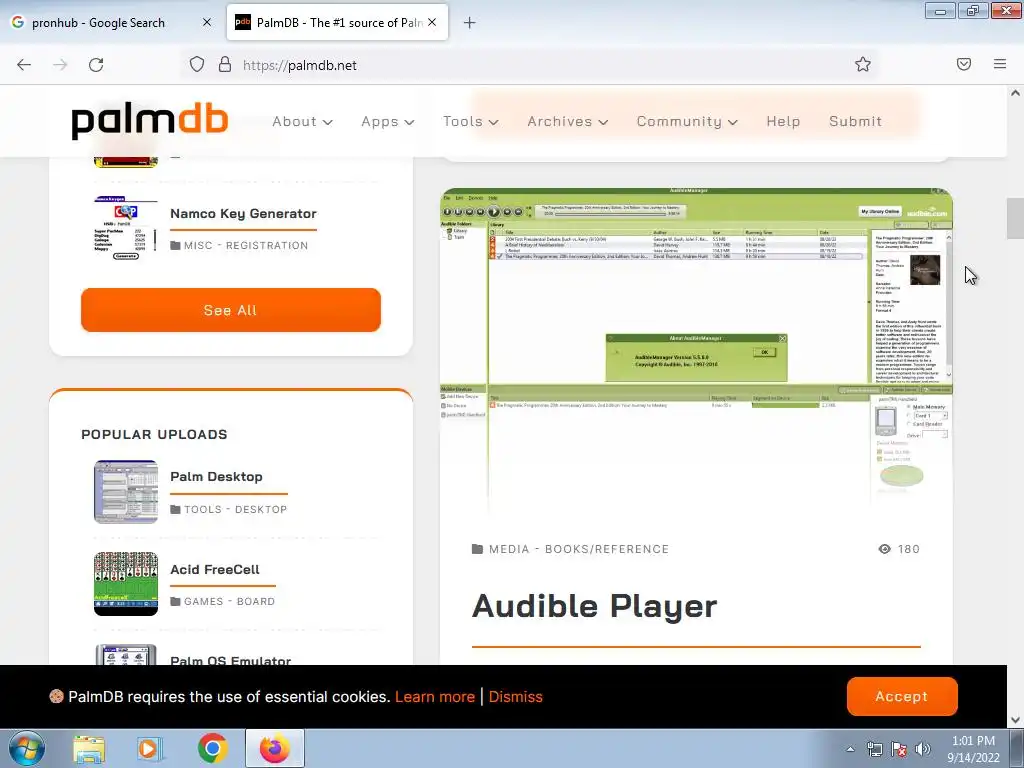This screenshot has height=768, width=1024.
Task: Open the Windows Start button
Action: point(27,748)
